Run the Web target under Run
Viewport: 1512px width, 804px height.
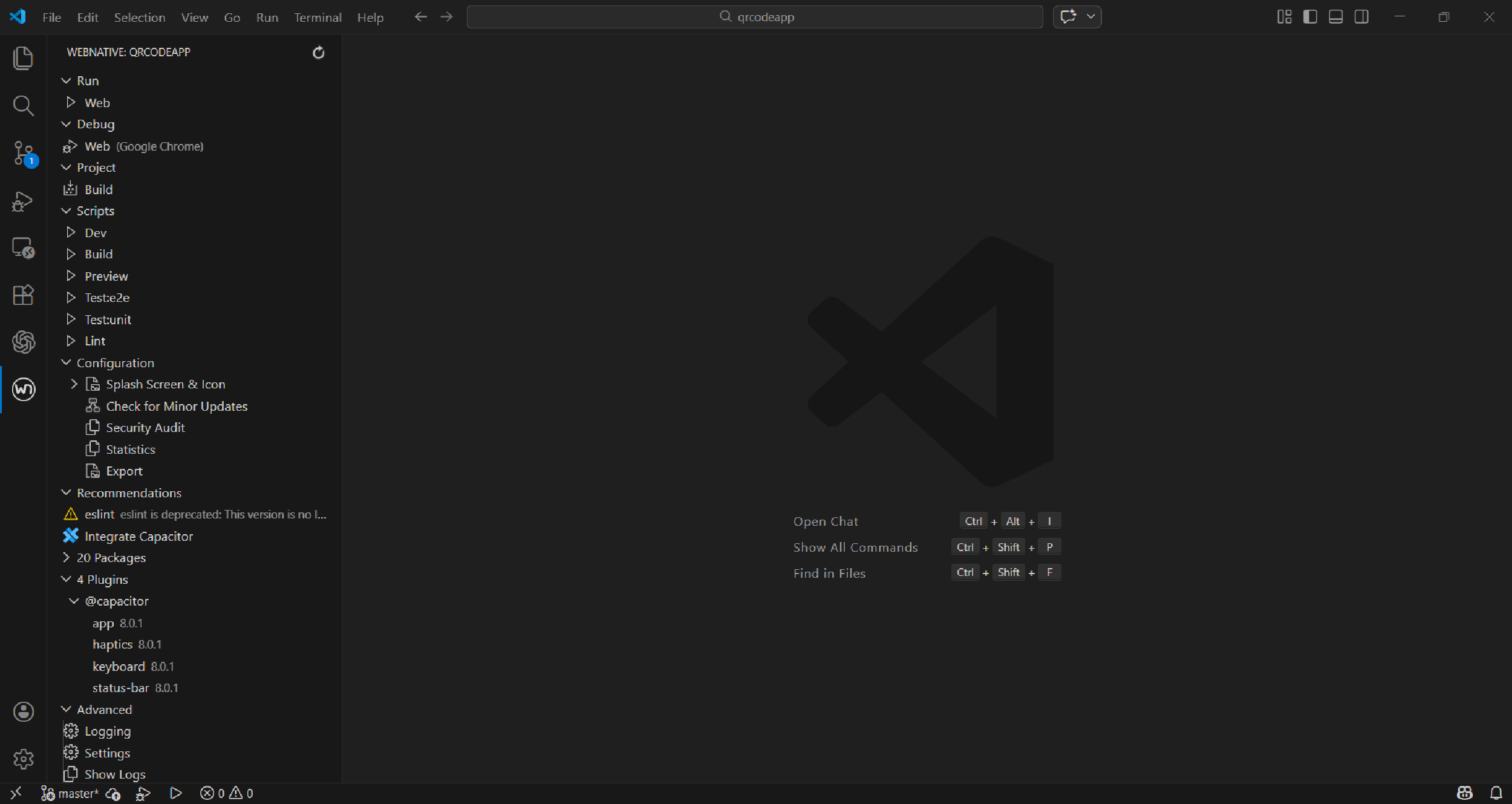[195, 103]
